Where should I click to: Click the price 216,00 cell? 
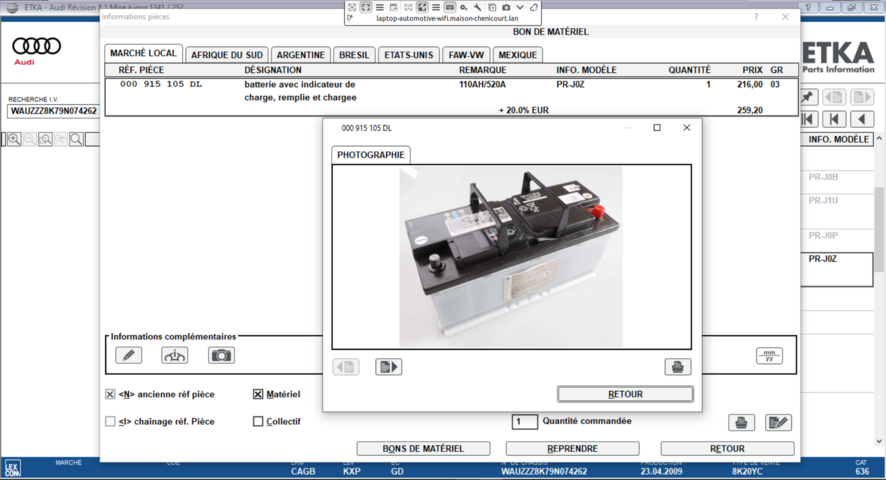point(749,84)
